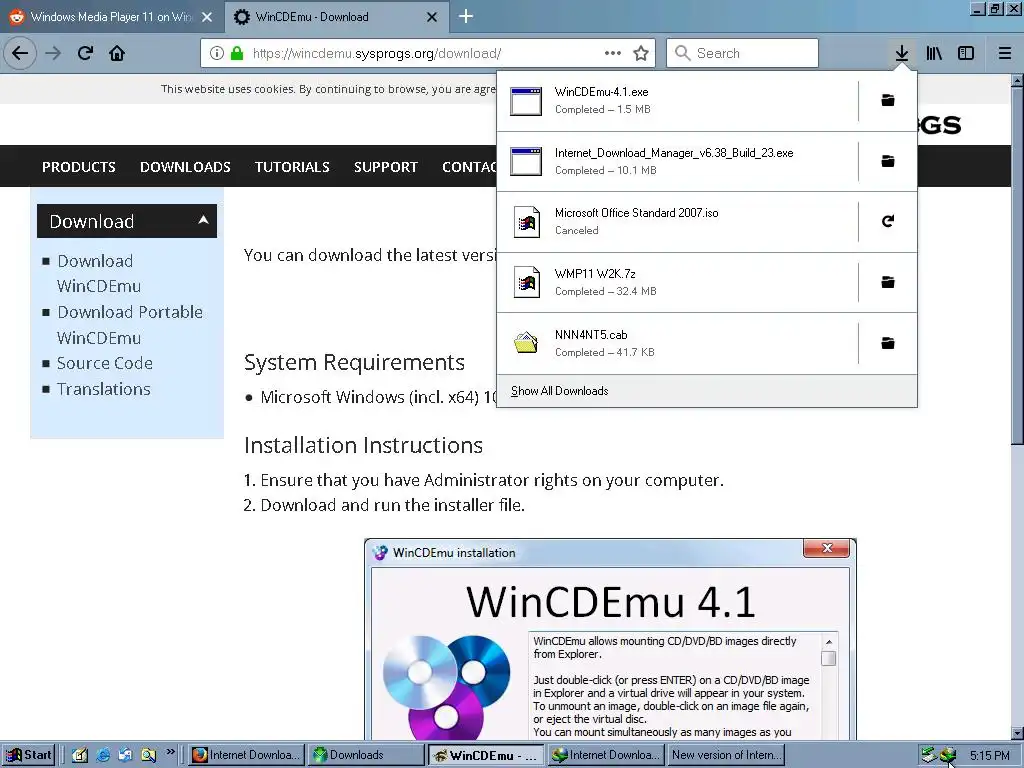Collapse the Download sidebar section
This screenshot has height=768, width=1024.
[x=127, y=221]
